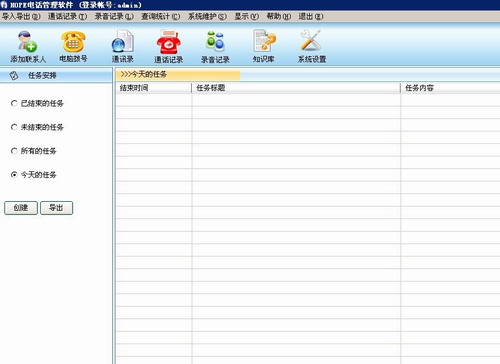
Task: Select the 所有的任务 radio button
Action: click(x=14, y=151)
